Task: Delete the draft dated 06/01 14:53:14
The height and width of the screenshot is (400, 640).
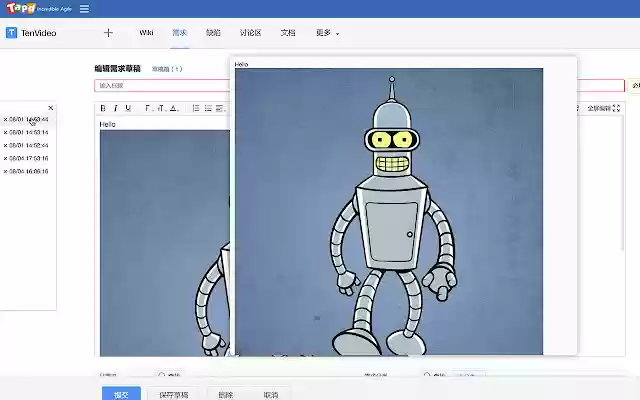Action: click(5, 133)
